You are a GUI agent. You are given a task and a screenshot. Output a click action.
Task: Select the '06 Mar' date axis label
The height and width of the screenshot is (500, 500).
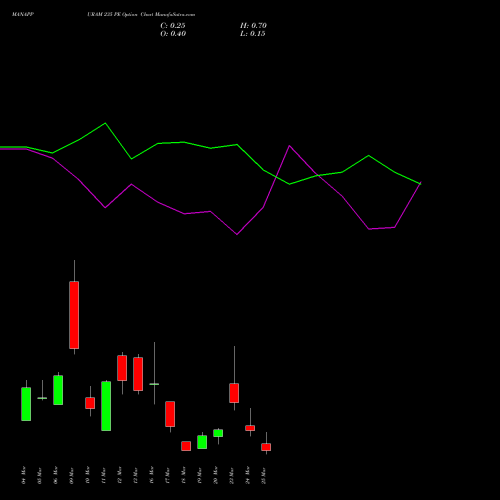coord(56,475)
